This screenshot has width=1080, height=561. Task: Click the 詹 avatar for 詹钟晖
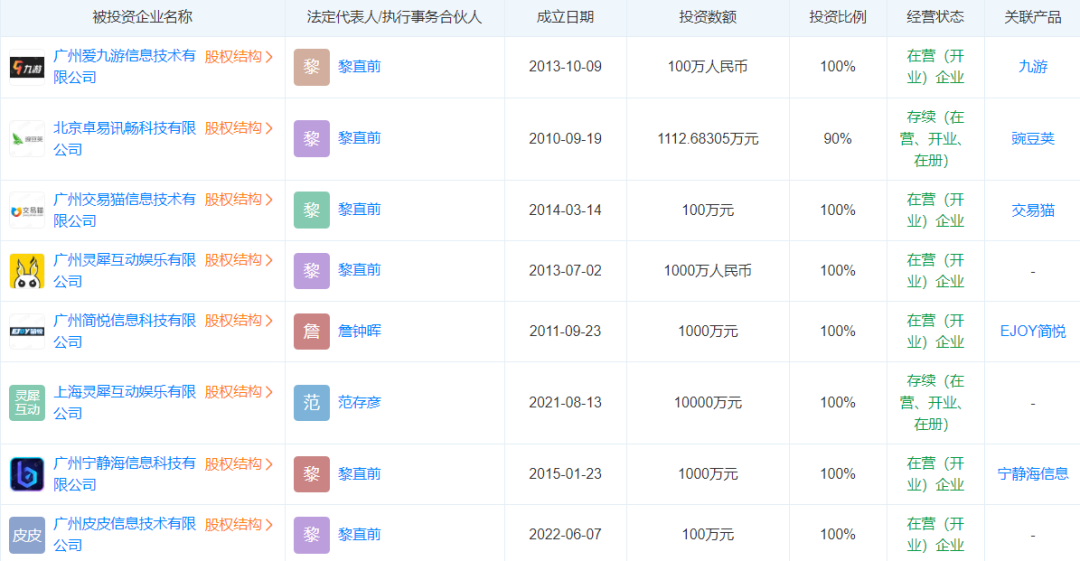[x=311, y=331]
